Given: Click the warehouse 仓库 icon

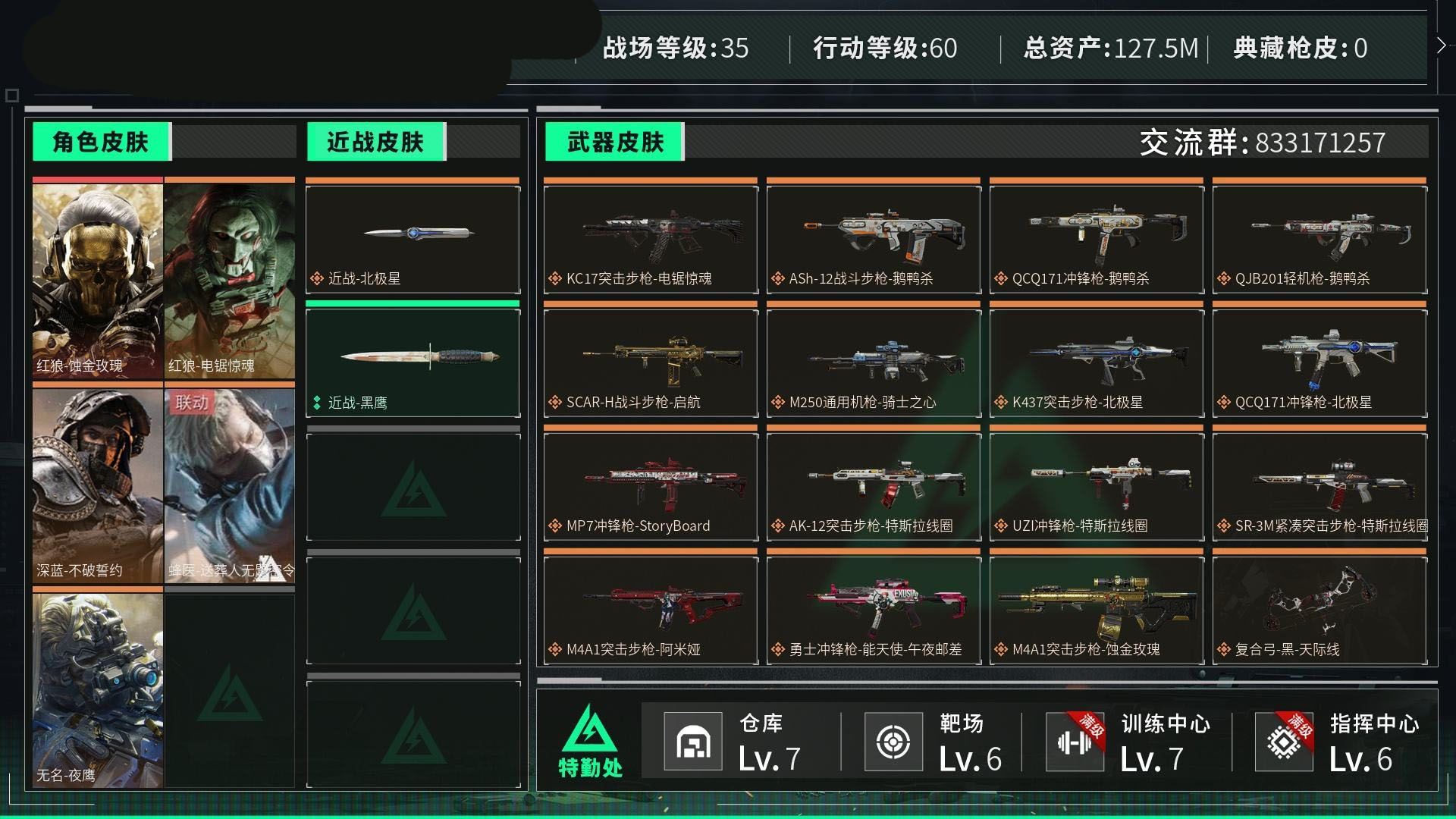Looking at the screenshot, I should pos(692,741).
